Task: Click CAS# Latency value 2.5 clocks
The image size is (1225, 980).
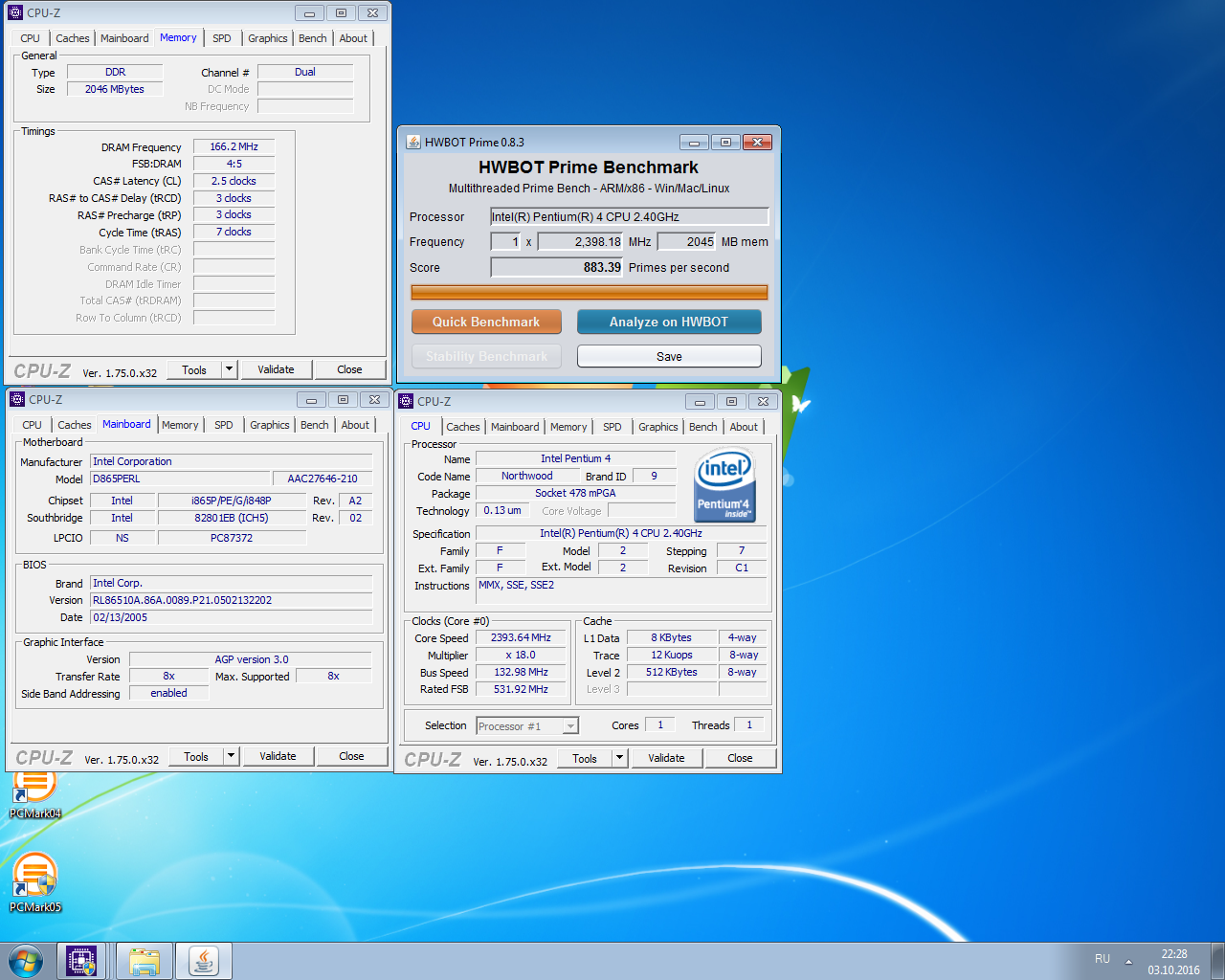Action: click(234, 181)
